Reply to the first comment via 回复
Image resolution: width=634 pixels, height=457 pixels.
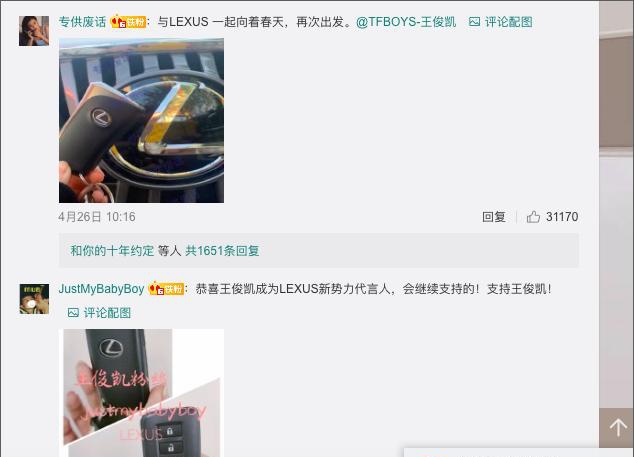(494, 217)
